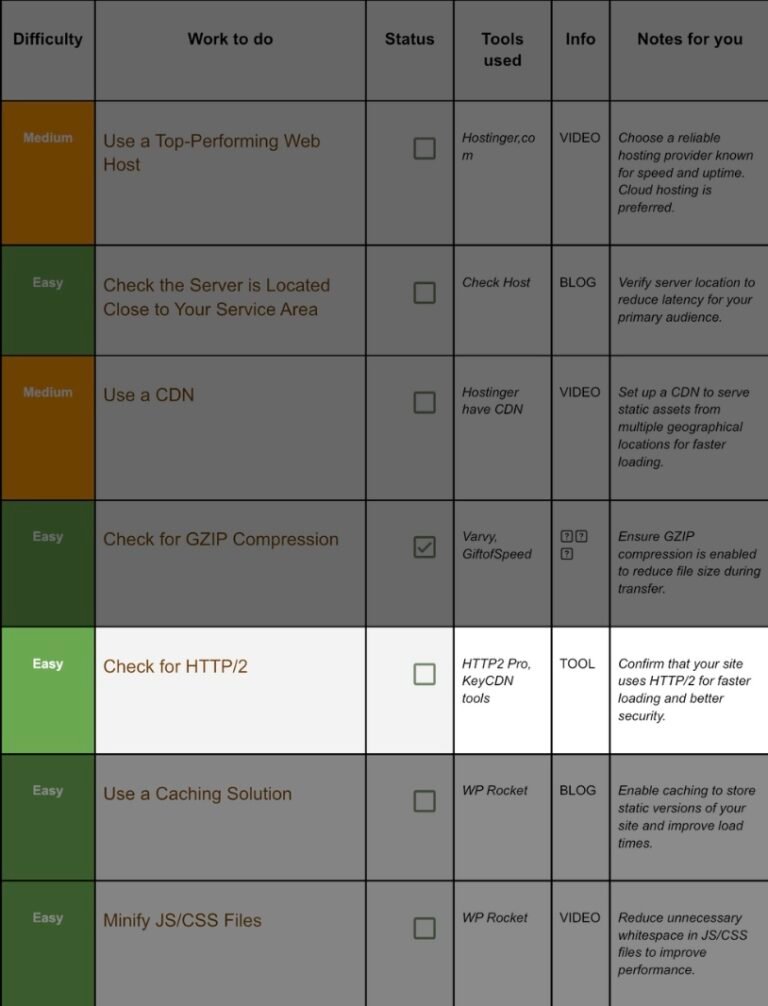This screenshot has height=1006, width=768.
Task: Toggle the Use a CDN checkbox
Action: click(x=424, y=402)
